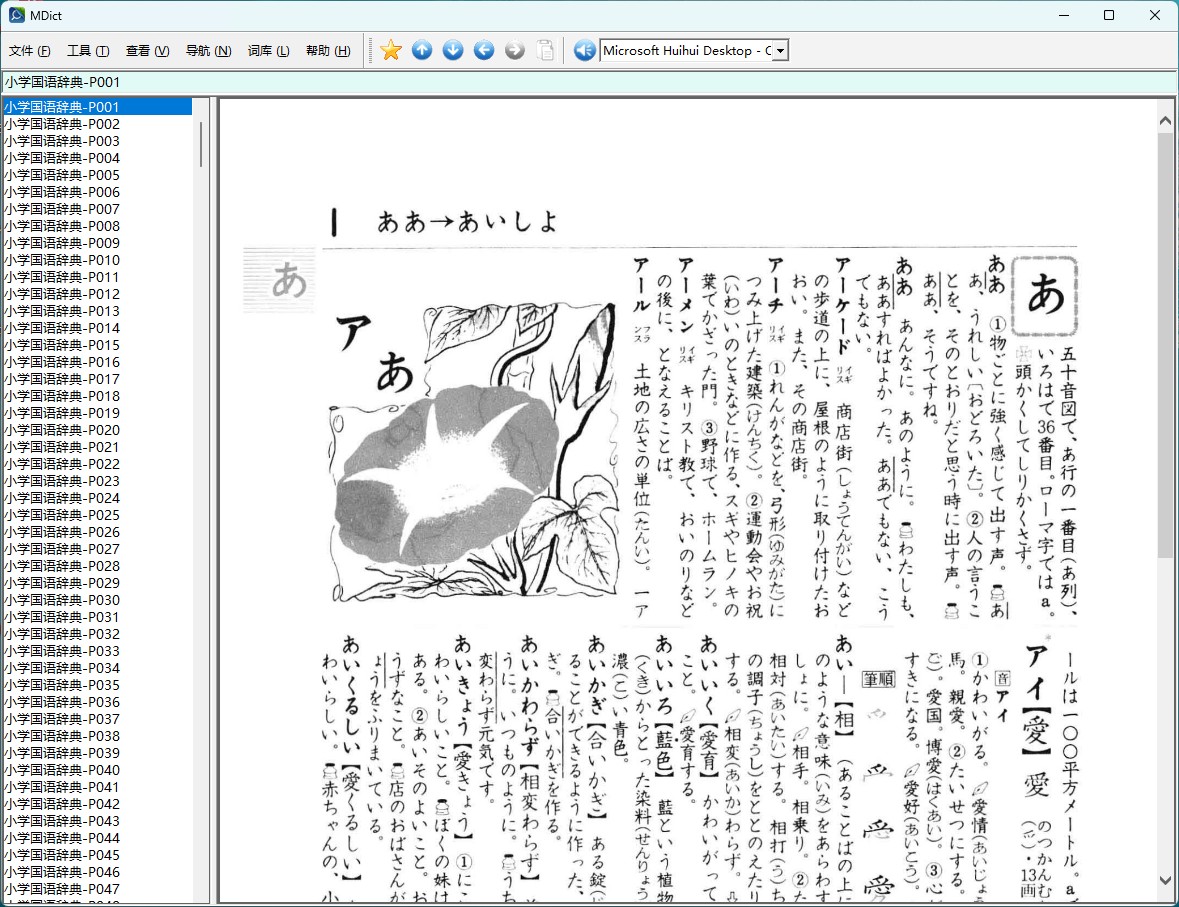Select entry 小学国语辞典-P042
This screenshot has width=1179, height=907.
(97, 804)
